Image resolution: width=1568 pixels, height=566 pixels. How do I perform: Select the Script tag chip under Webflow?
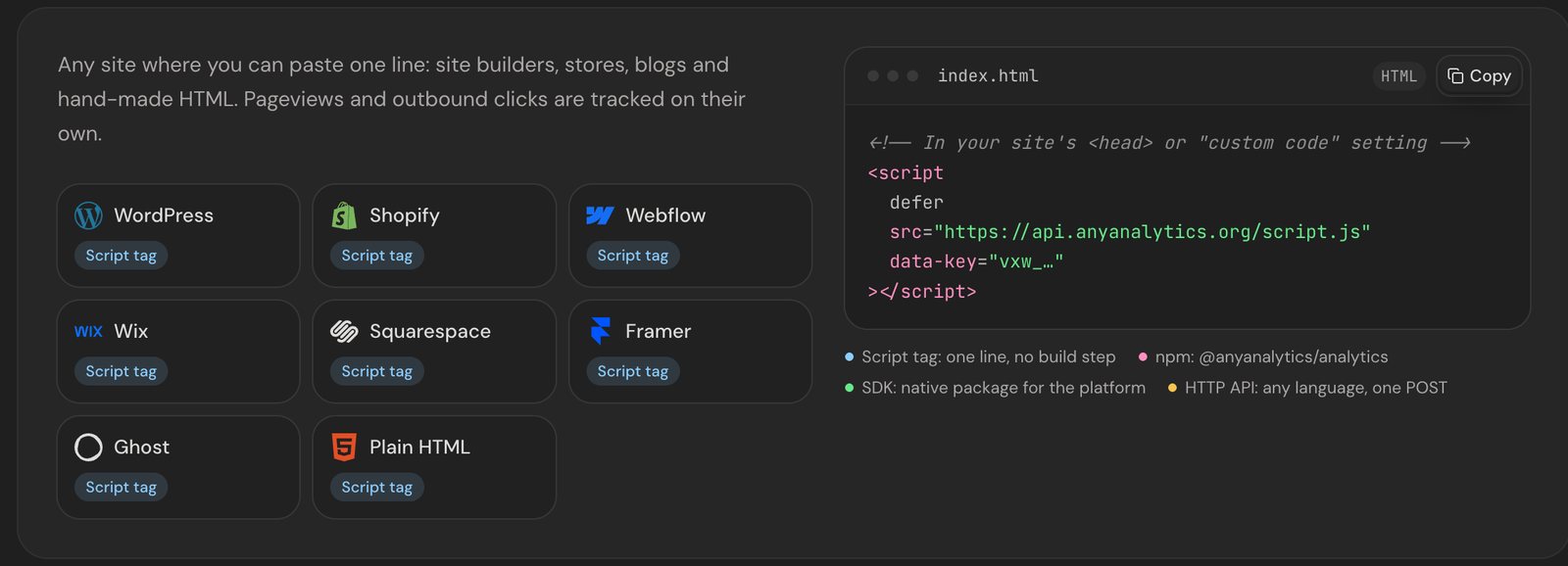pyautogui.click(x=632, y=256)
